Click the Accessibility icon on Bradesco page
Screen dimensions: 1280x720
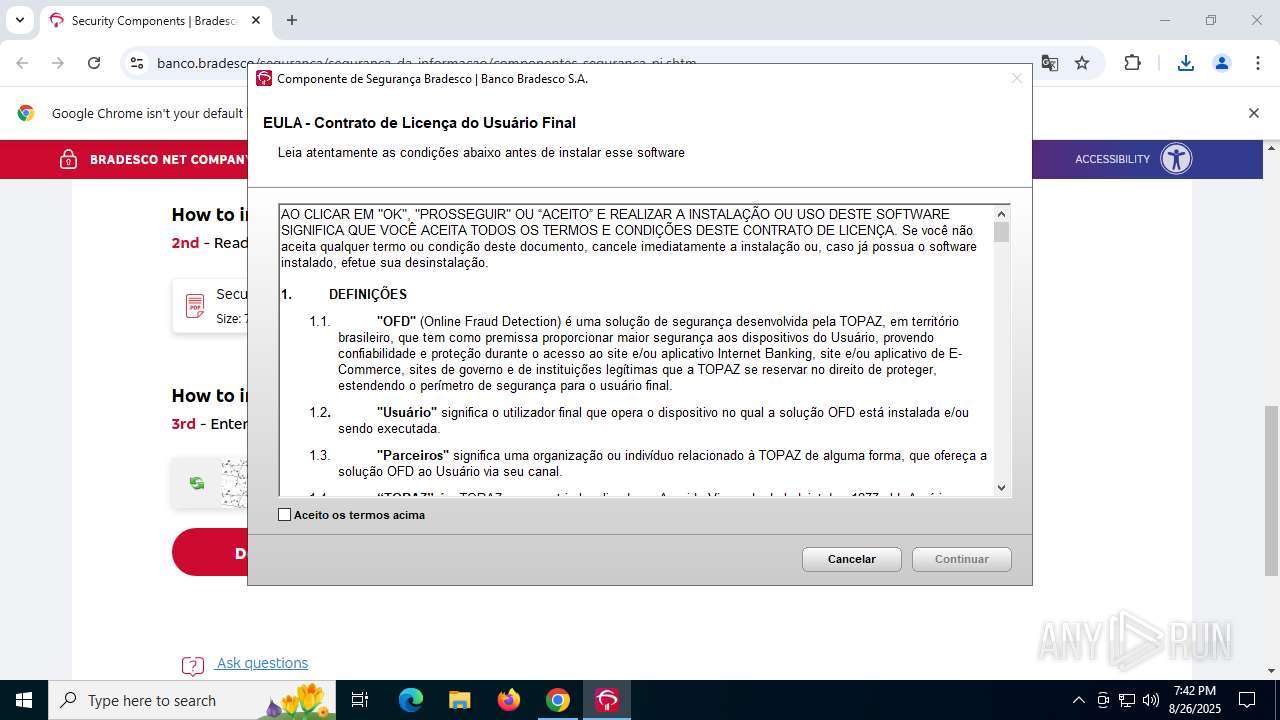click(x=1176, y=158)
